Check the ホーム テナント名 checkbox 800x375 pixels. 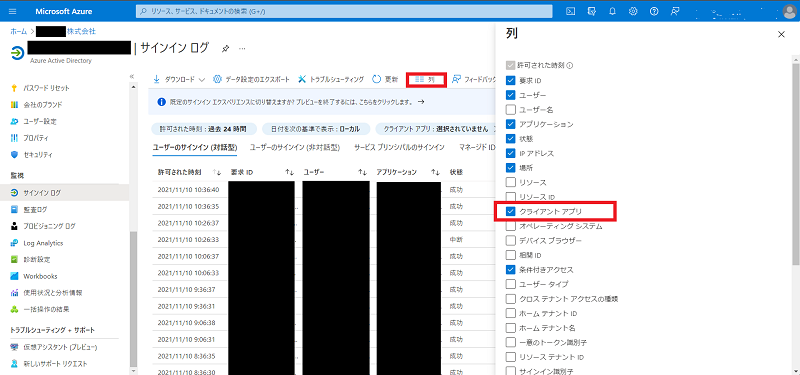coord(511,328)
